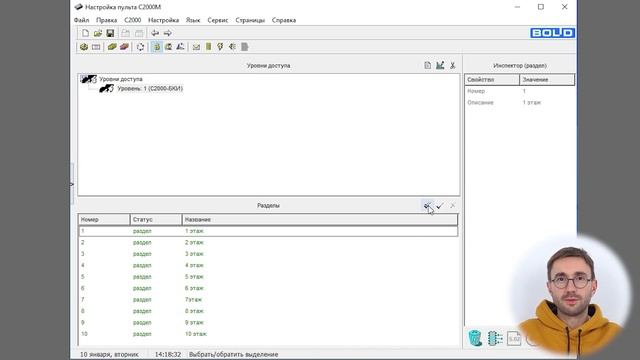Select partition row 7этаж

268,300
